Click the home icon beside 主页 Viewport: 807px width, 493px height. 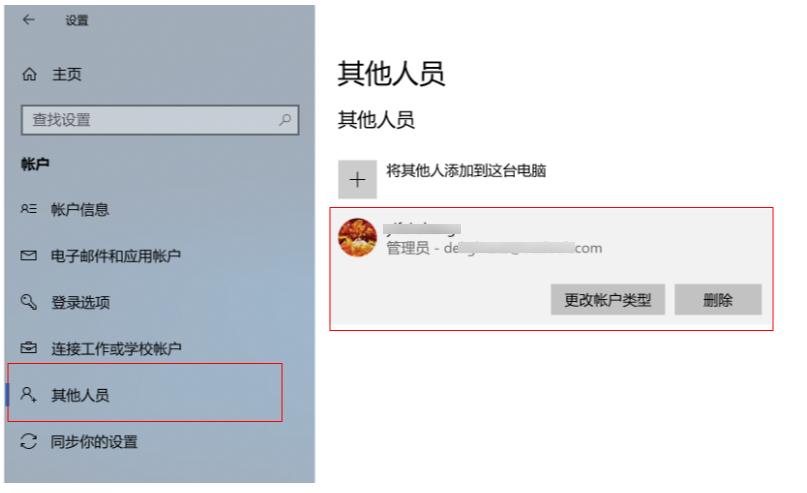coord(29,74)
